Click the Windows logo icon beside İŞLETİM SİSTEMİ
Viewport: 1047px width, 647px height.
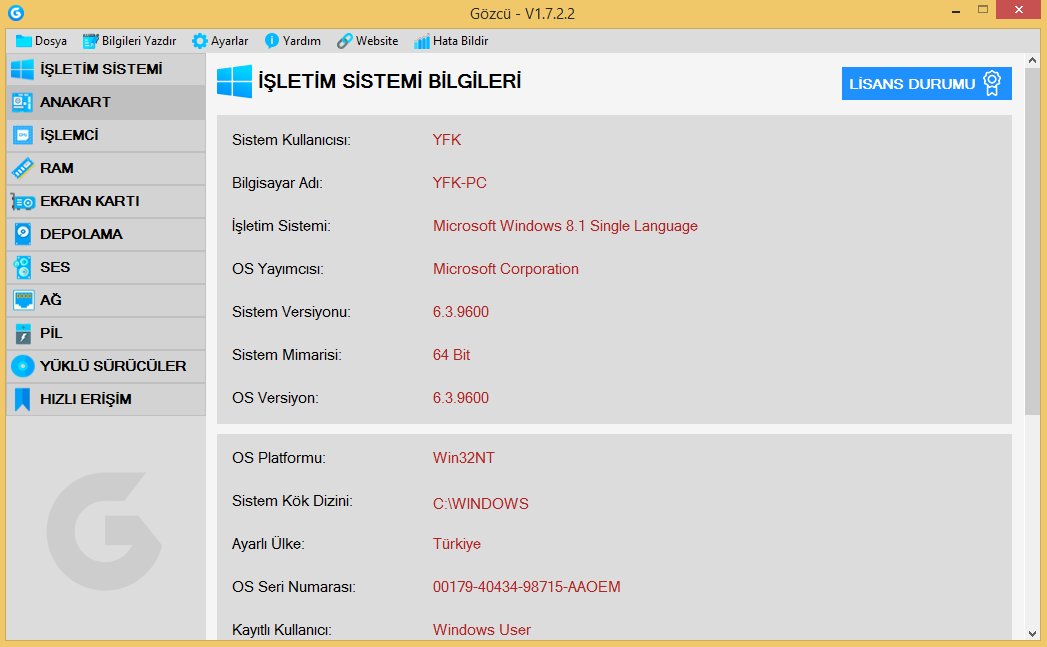click(x=22, y=69)
